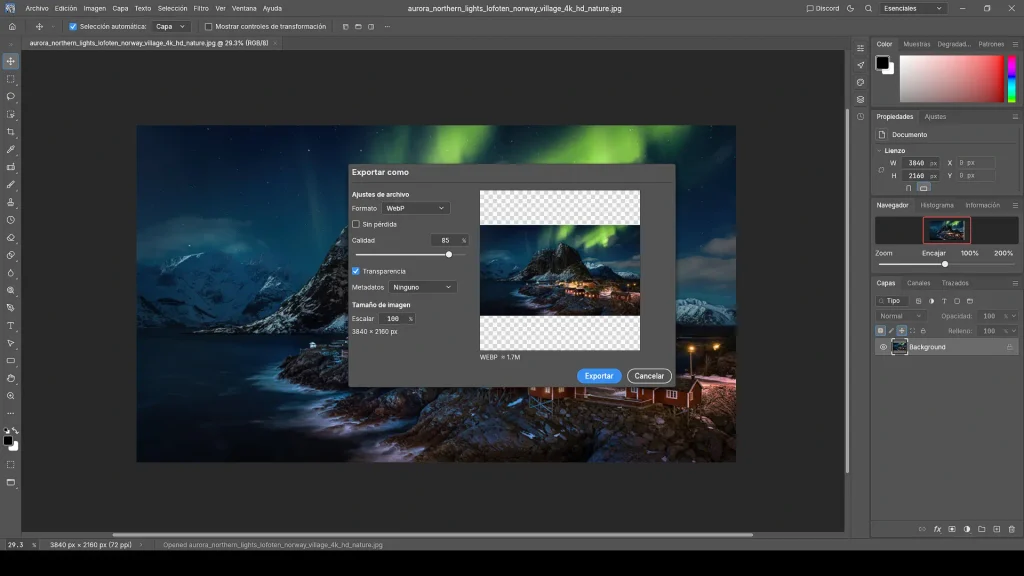Switch to the Histograma tab

936,205
